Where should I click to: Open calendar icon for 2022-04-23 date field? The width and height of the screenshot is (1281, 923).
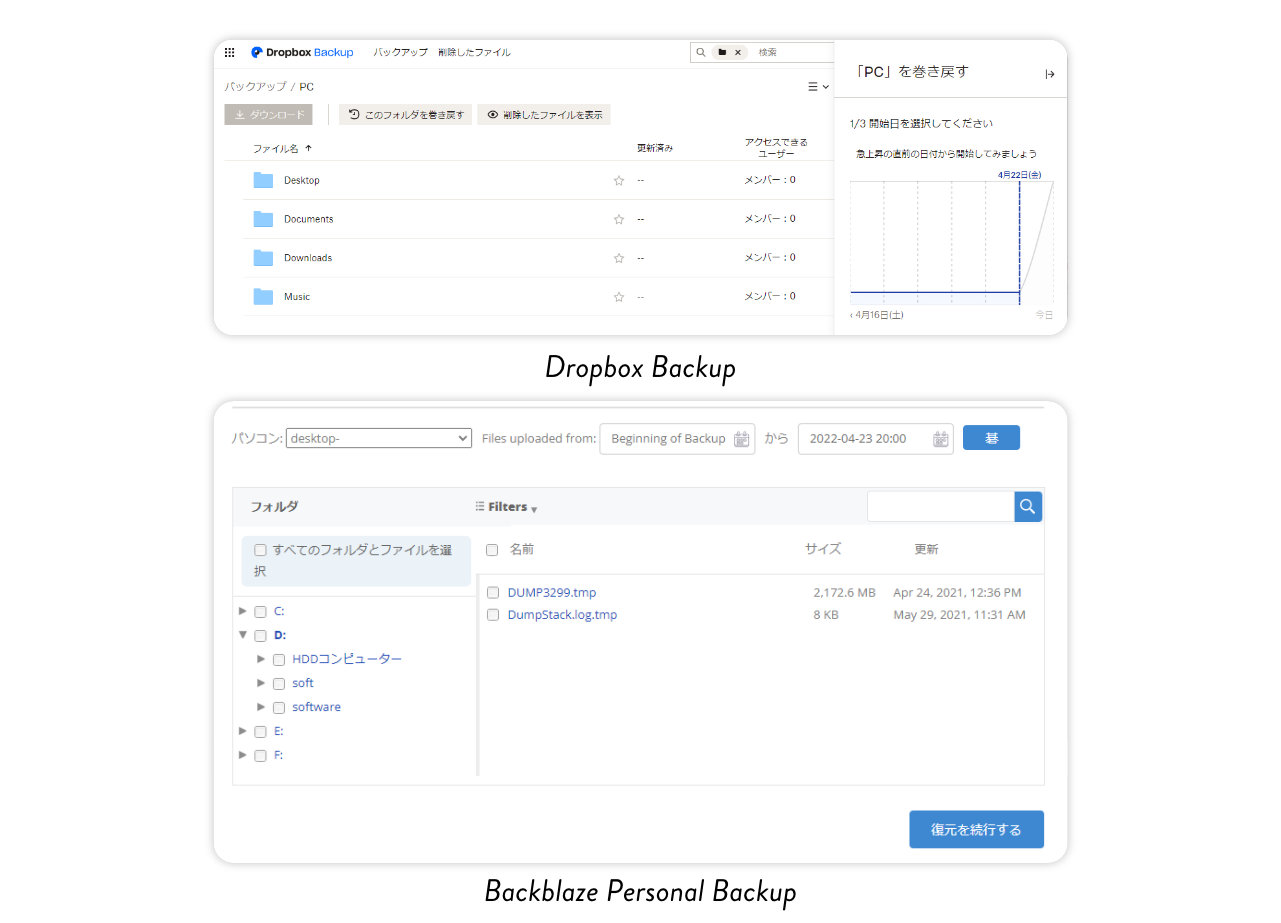coord(940,439)
